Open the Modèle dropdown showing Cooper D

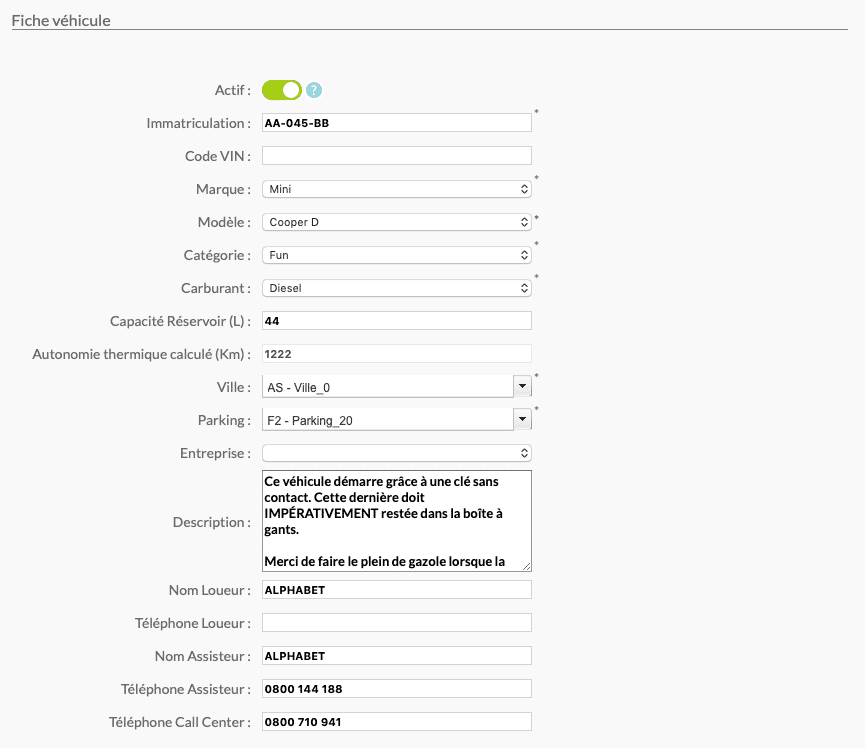coord(397,222)
